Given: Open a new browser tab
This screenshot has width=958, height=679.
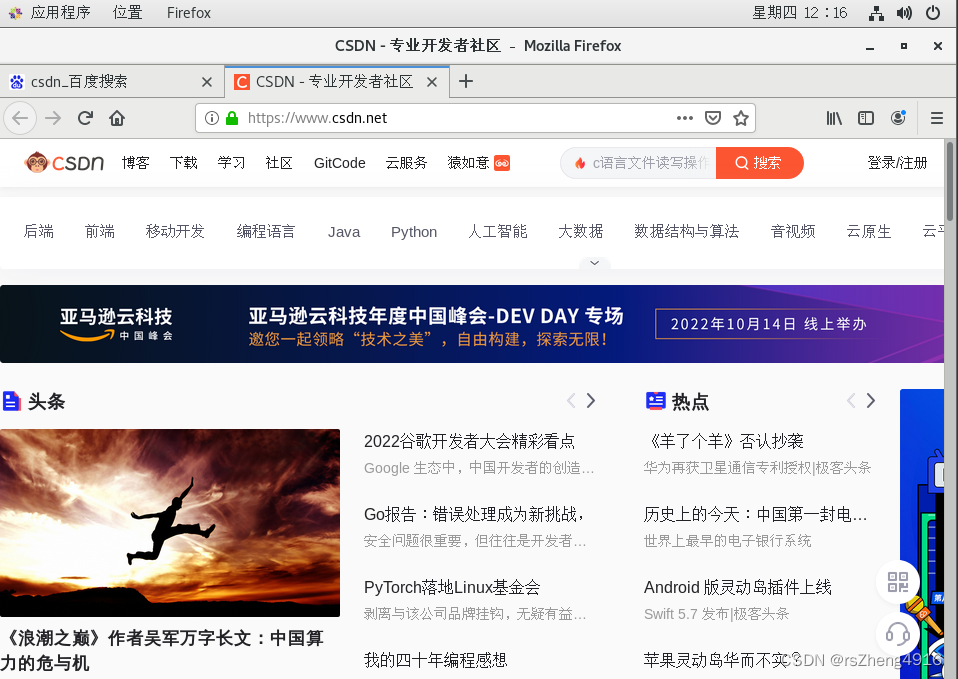Looking at the screenshot, I should coord(466,81).
